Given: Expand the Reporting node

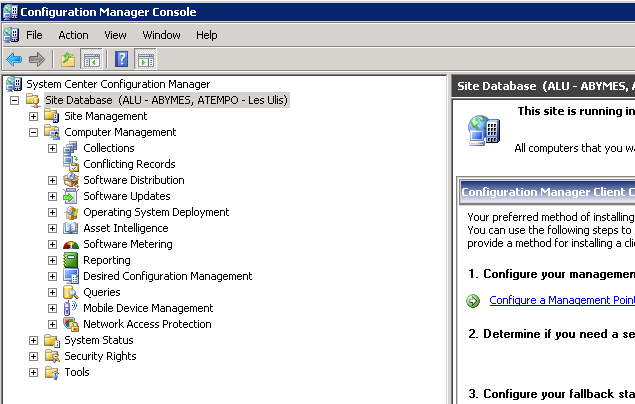Looking at the screenshot, I should (x=52, y=260).
